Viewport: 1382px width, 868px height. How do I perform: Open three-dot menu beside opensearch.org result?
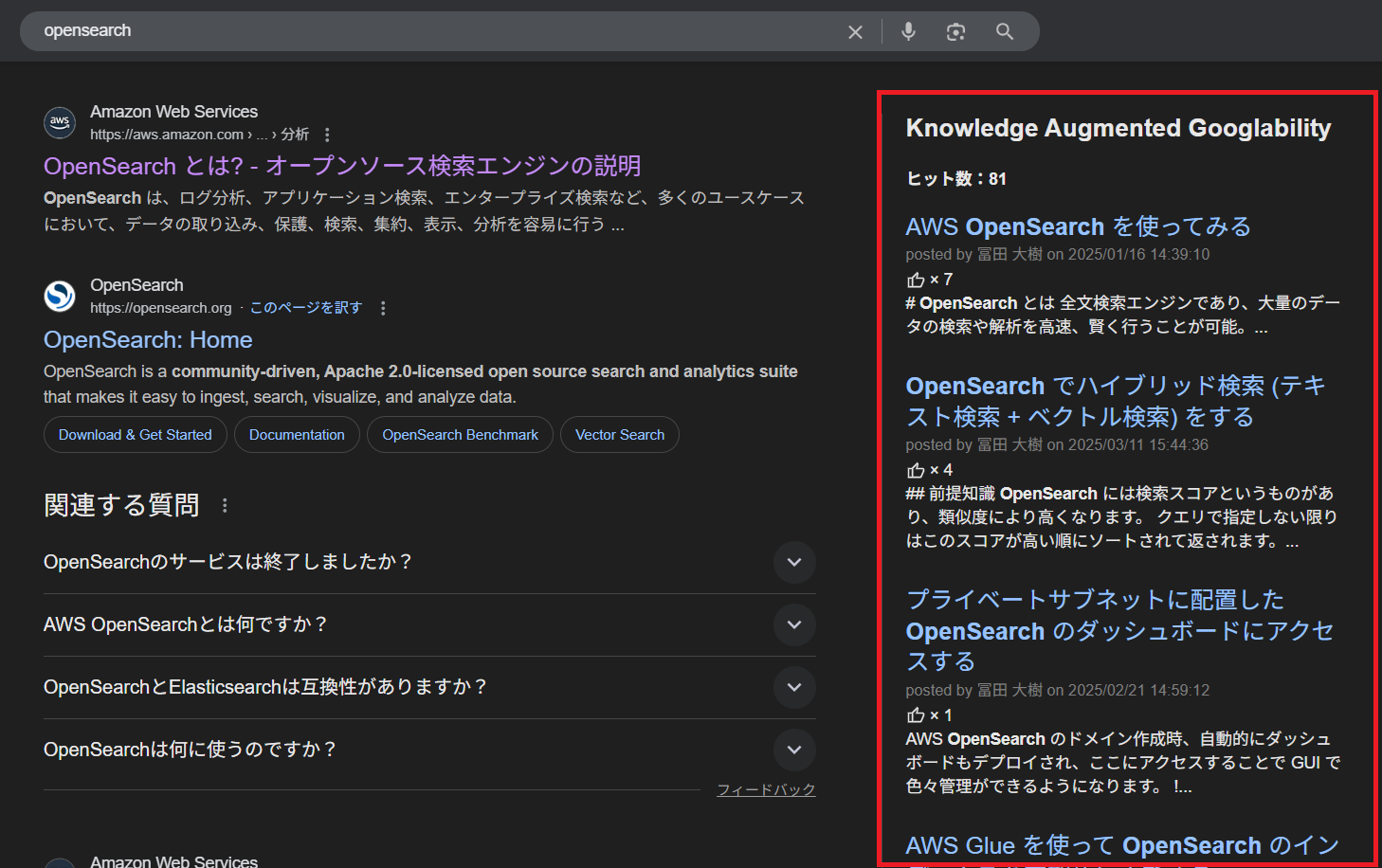(x=383, y=308)
